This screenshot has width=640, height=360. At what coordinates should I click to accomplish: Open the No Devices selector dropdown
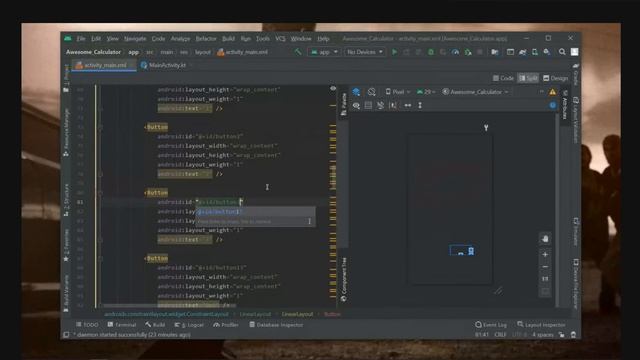[x=364, y=52]
